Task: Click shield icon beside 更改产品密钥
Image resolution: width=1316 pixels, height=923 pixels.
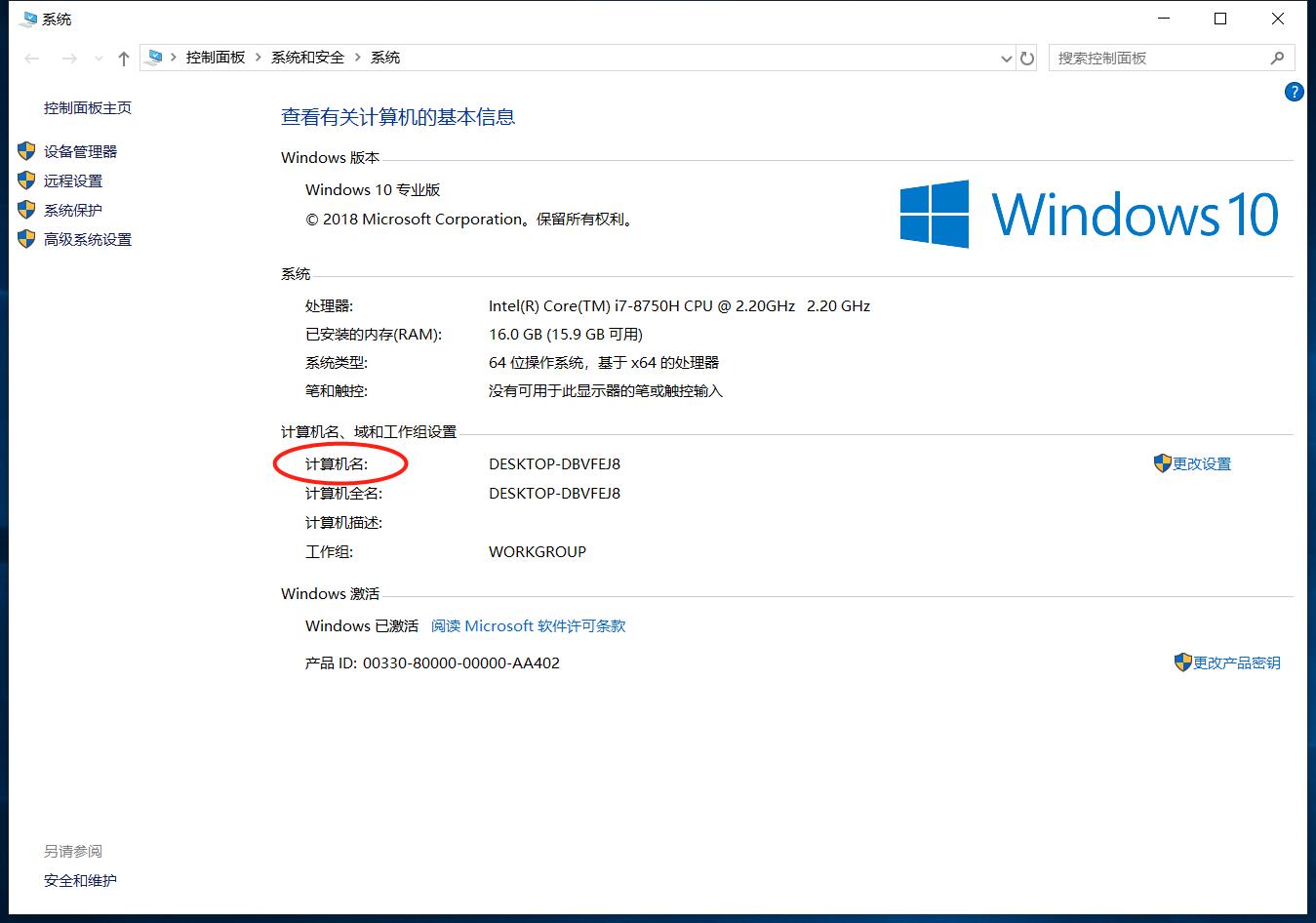Action: pyautogui.click(x=1182, y=662)
